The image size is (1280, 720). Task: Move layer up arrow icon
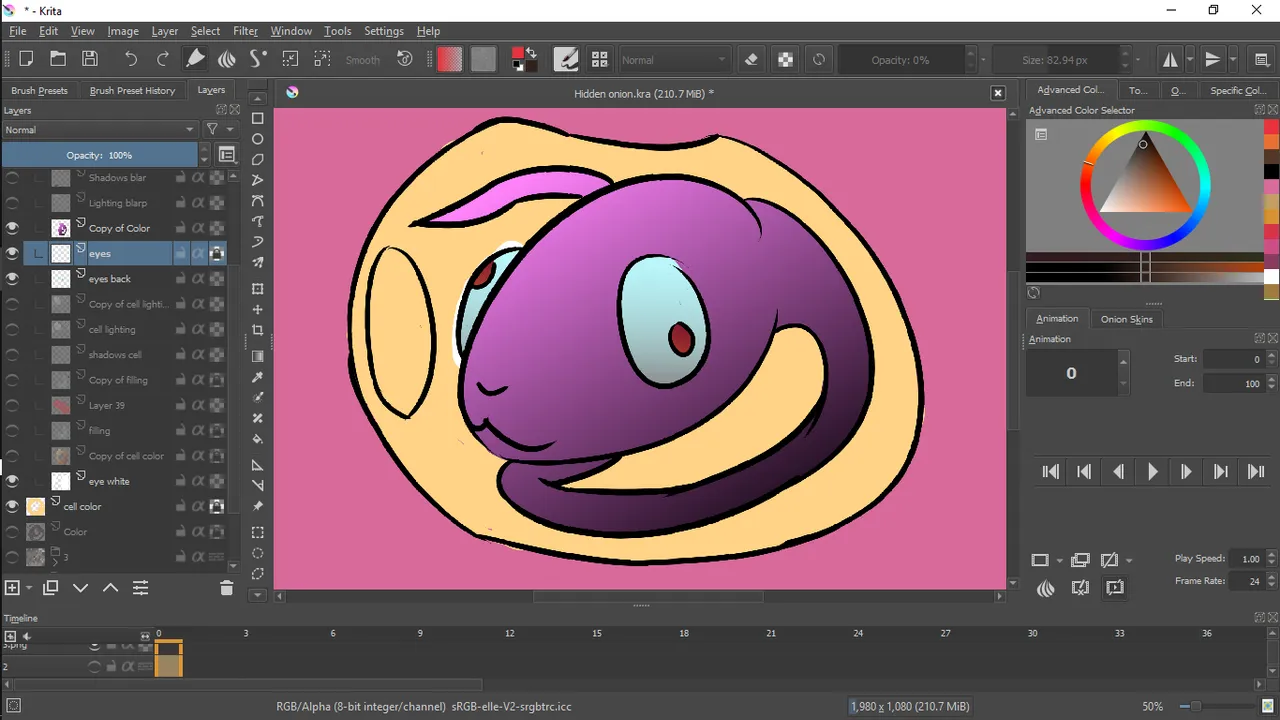pyautogui.click(x=110, y=588)
